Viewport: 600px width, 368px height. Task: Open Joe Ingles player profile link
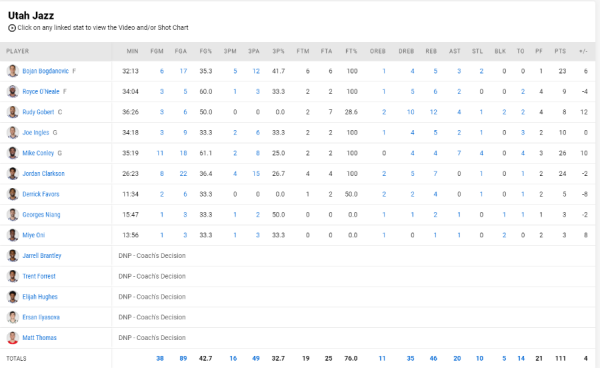(x=36, y=132)
